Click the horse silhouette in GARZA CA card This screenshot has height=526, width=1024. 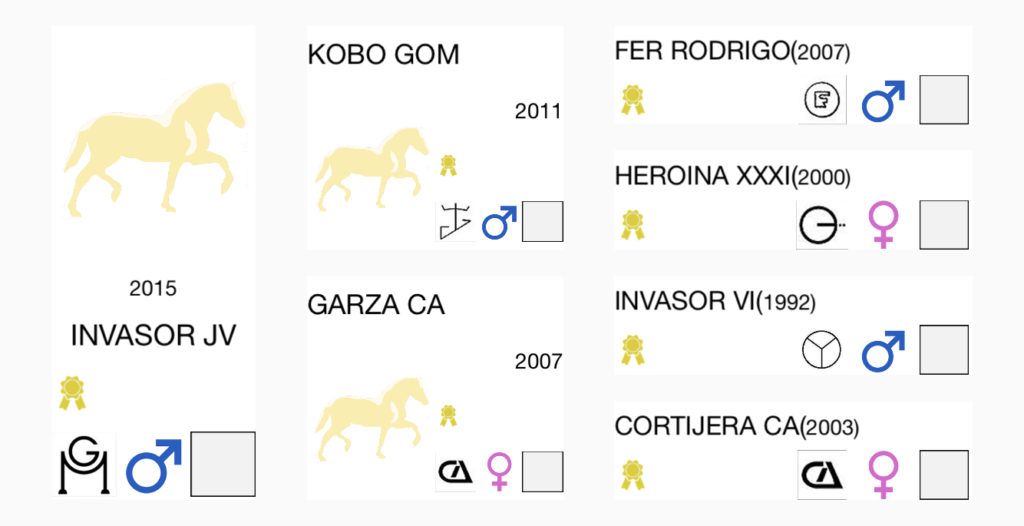(x=372, y=419)
